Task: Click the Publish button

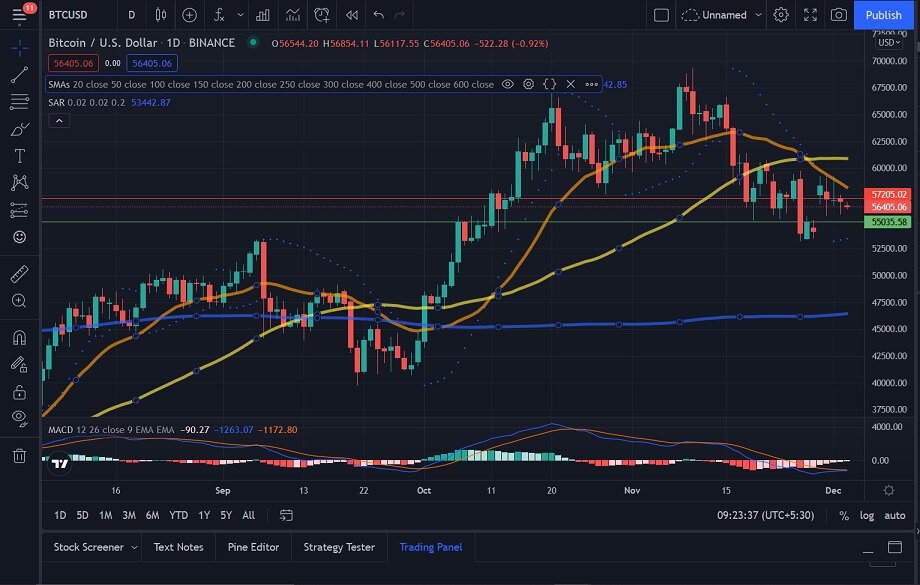Action: tap(883, 15)
